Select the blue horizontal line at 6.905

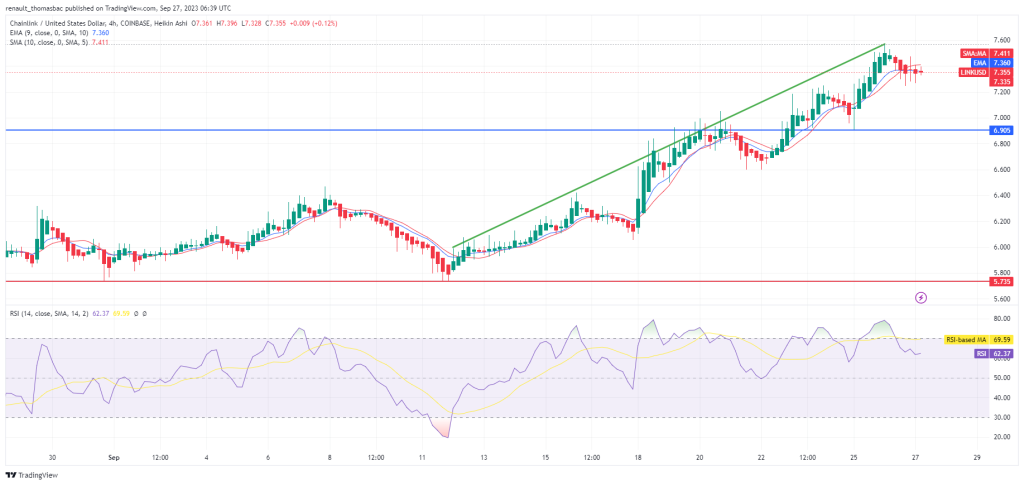400,130
